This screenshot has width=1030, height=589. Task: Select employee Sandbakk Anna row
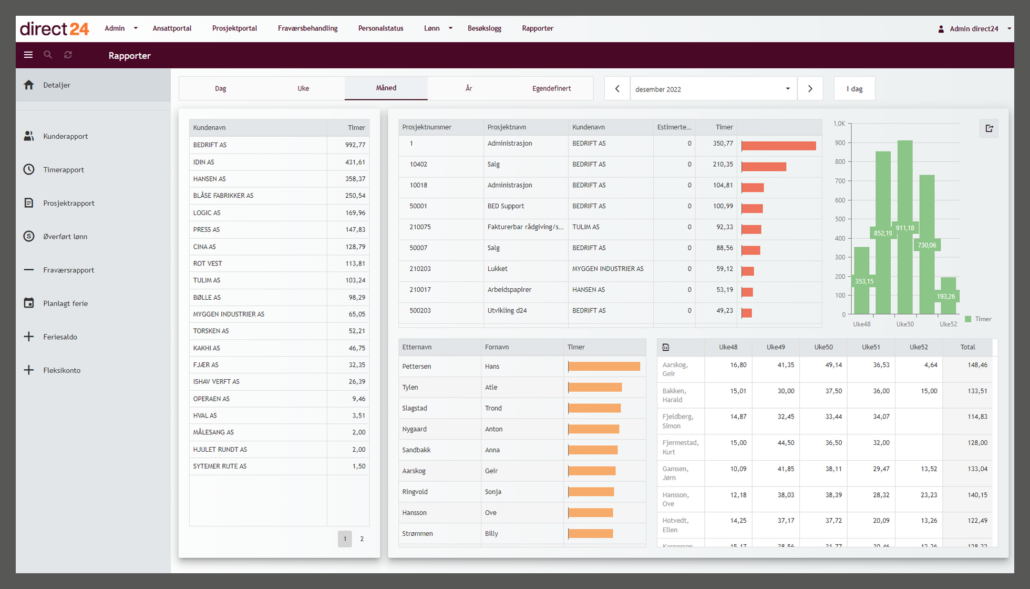[x=522, y=450]
